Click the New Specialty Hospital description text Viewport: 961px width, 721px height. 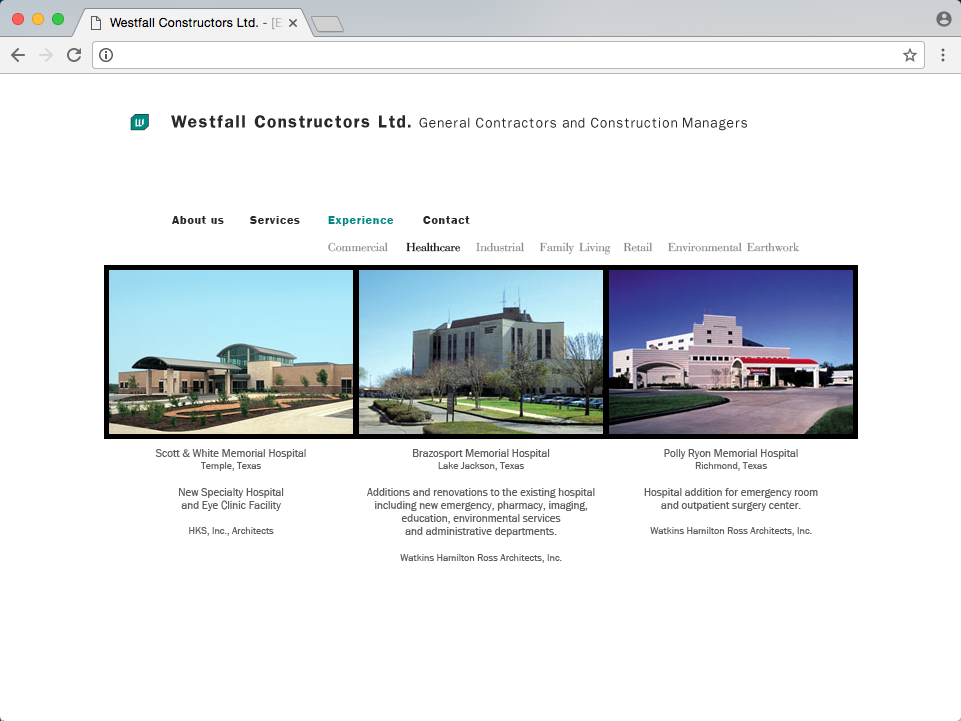(230, 498)
